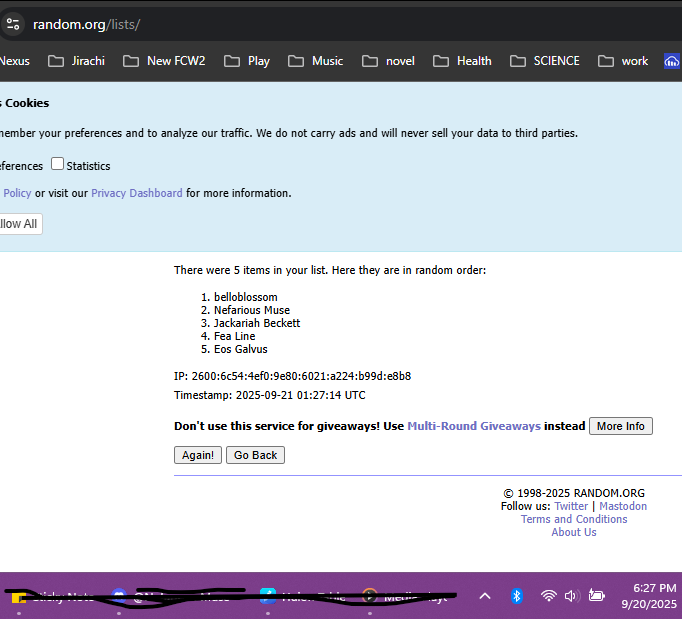Open the Wi-Fi network tray icon
This screenshot has height=619, width=682.
click(548, 596)
